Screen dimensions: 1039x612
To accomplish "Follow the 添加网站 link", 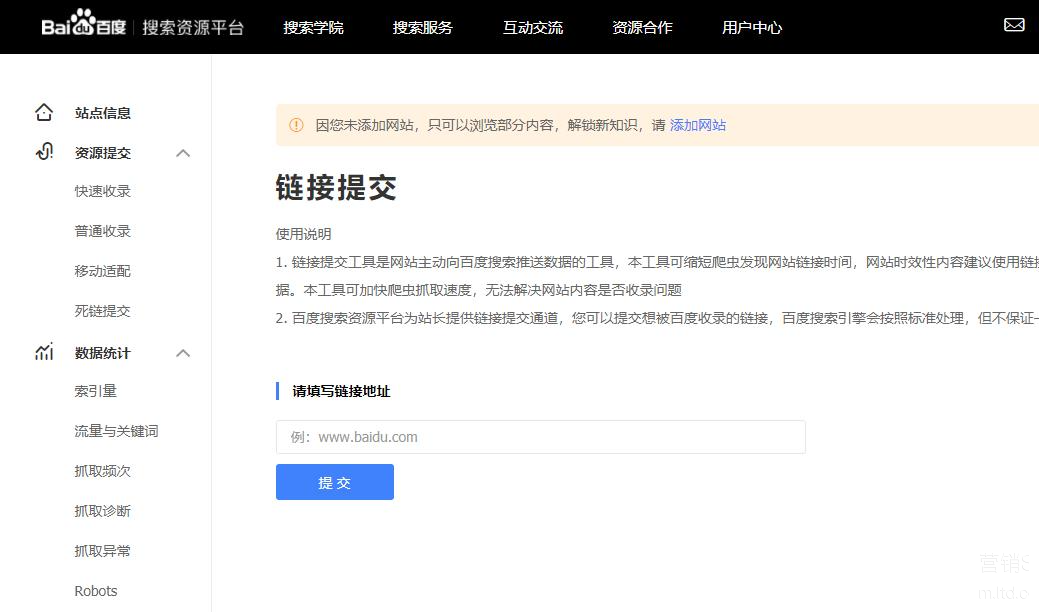I will pos(698,125).
